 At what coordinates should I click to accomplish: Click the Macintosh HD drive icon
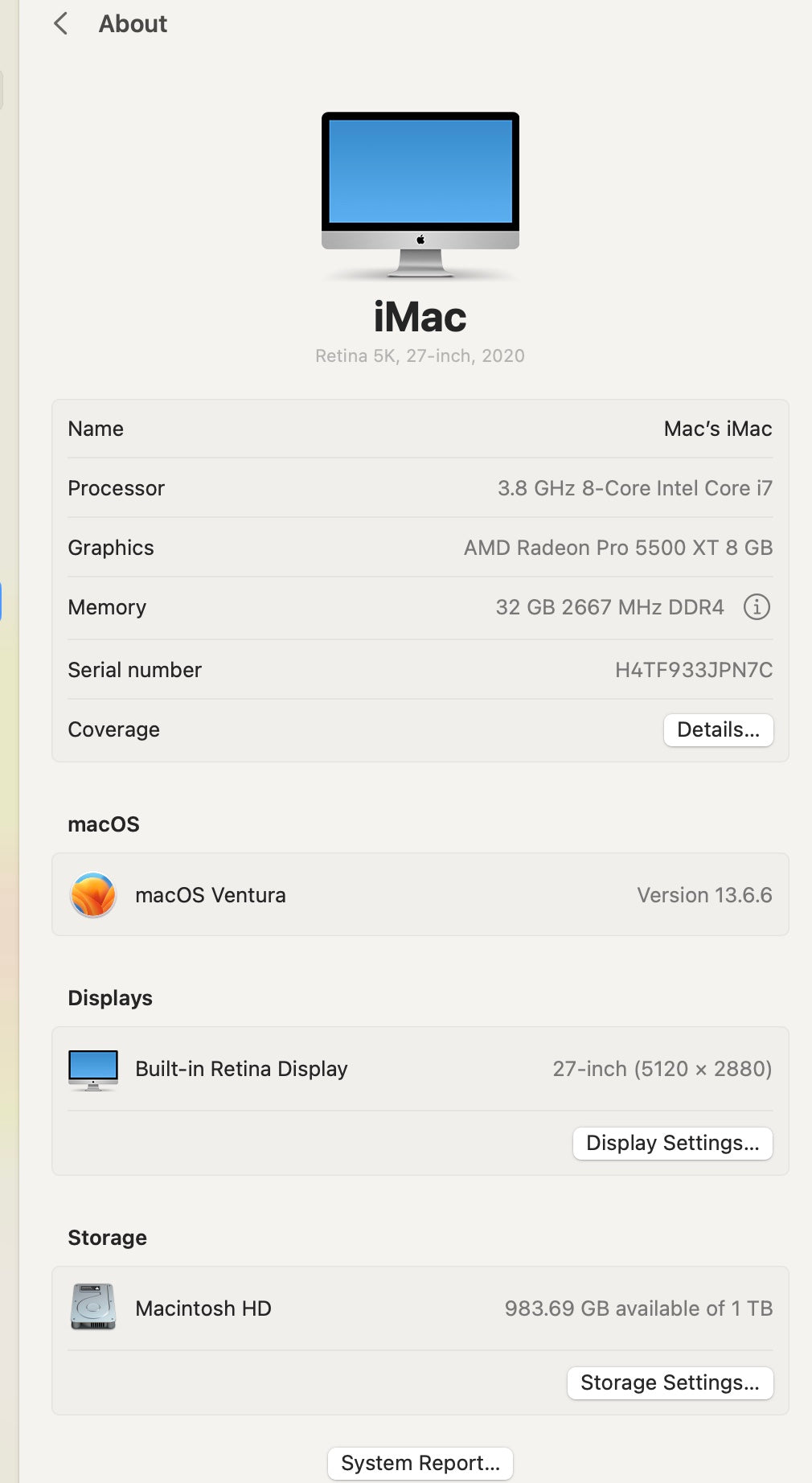(x=93, y=1307)
